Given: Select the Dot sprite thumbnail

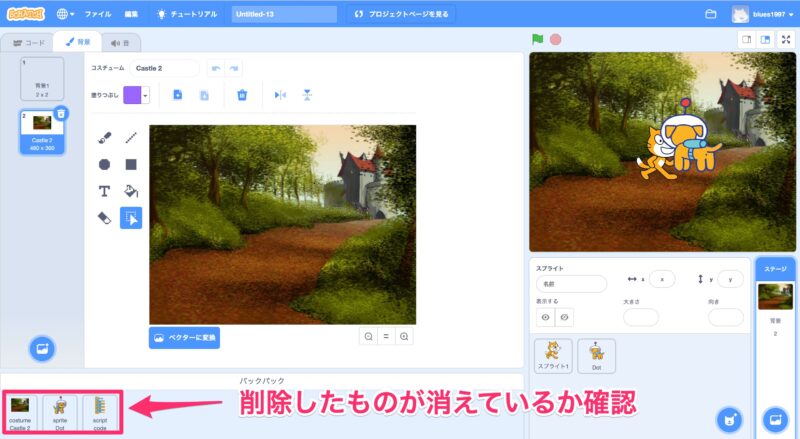Looking at the screenshot, I should 596,355.
